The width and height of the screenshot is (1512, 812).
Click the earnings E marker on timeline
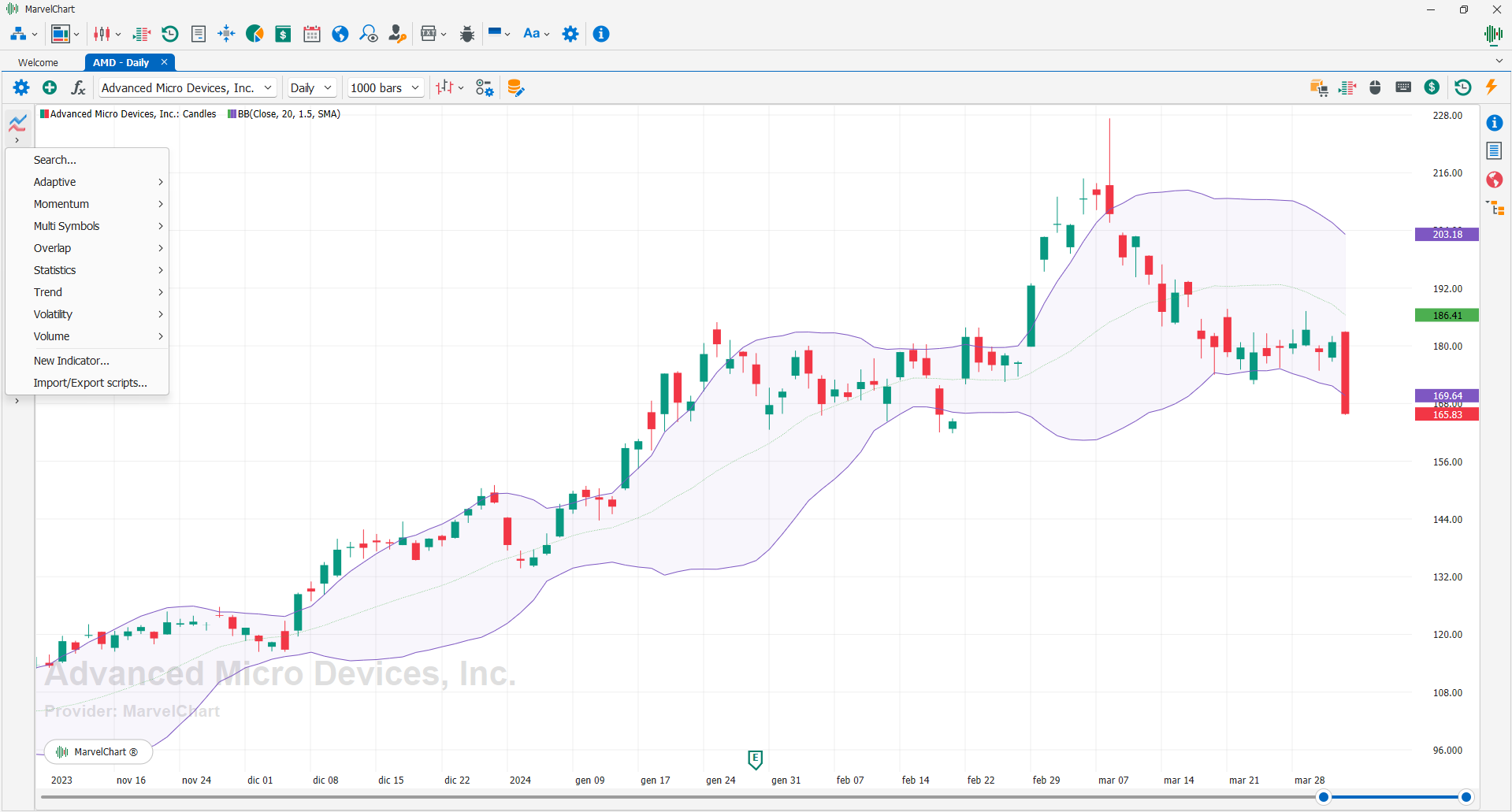(755, 759)
